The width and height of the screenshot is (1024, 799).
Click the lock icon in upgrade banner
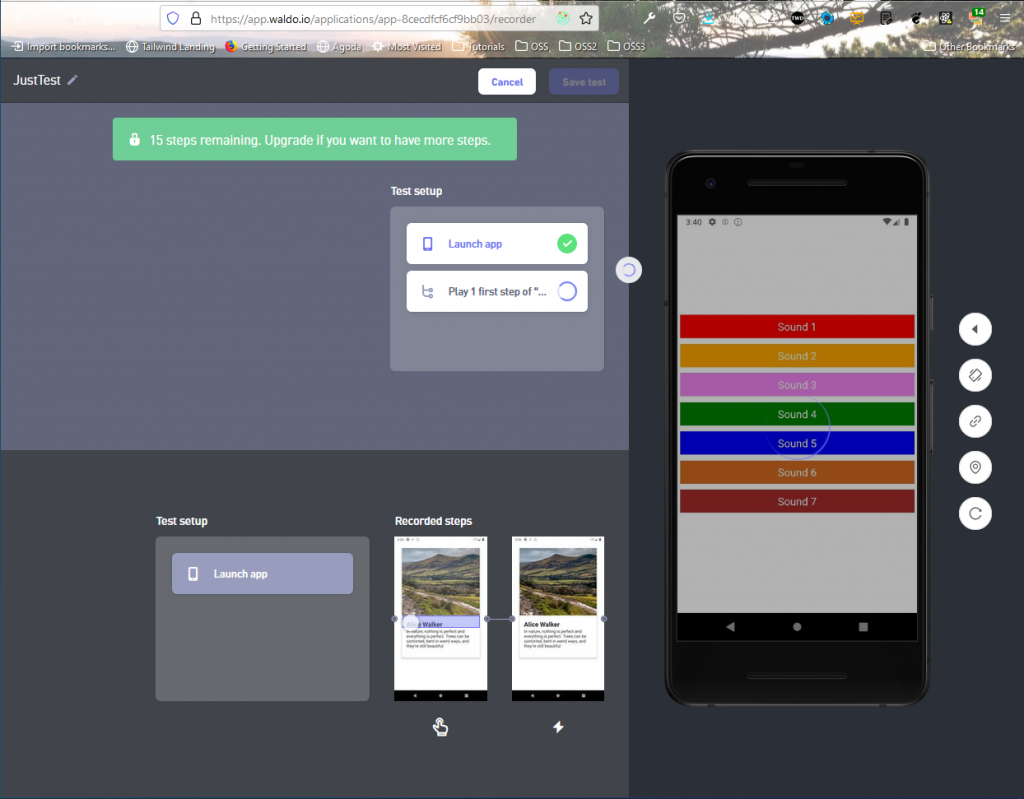[x=135, y=139]
